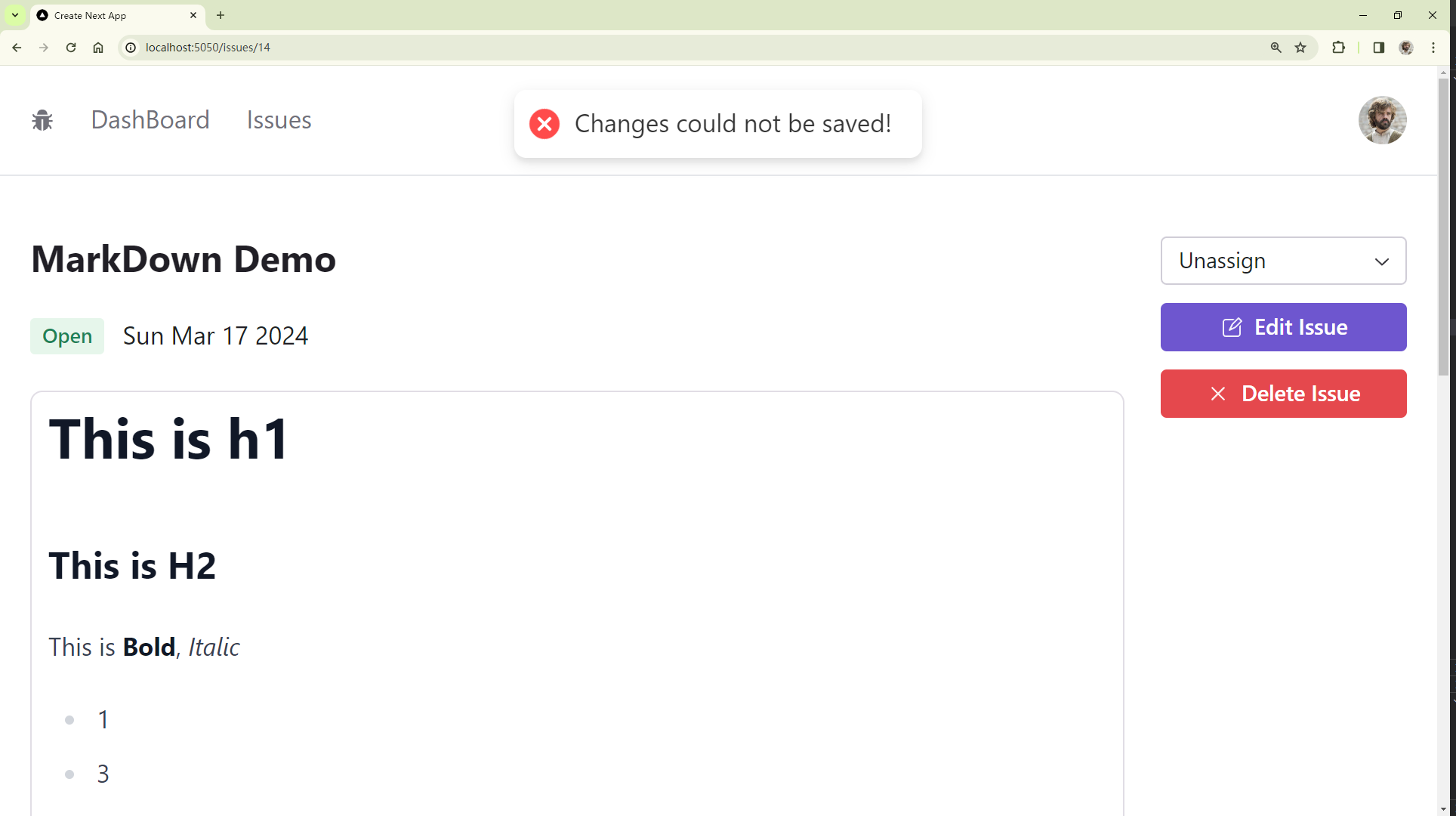Click the Edit Issue pencil icon
The height and width of the screenshot is (816, 1456).
pyautogui.click(x=1232, y=327)
